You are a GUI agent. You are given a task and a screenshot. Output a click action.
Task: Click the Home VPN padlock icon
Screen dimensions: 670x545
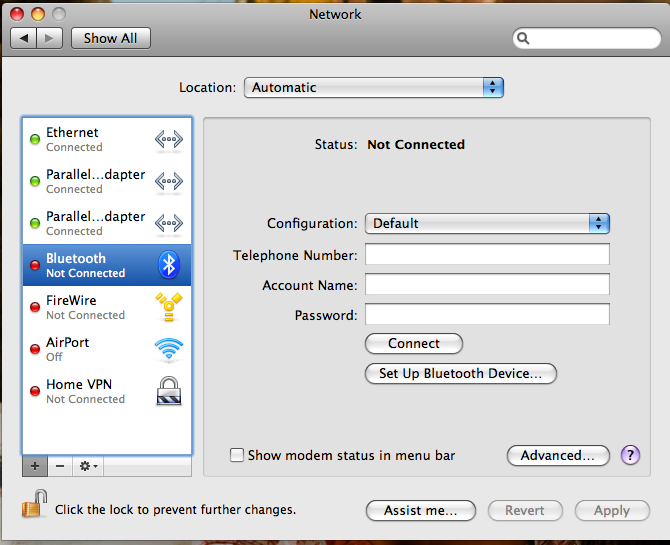pyautogui.click(x=169, y=391)
